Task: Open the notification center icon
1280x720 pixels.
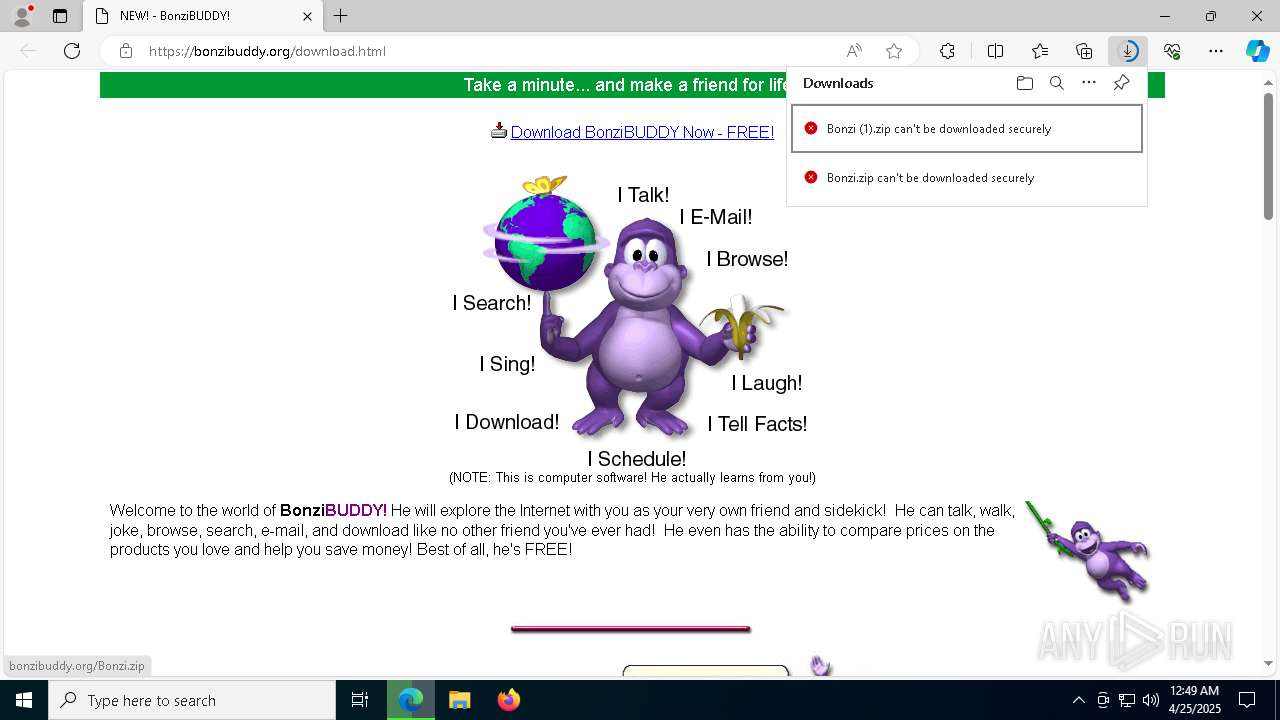Action: click(x=1247, y=700)
